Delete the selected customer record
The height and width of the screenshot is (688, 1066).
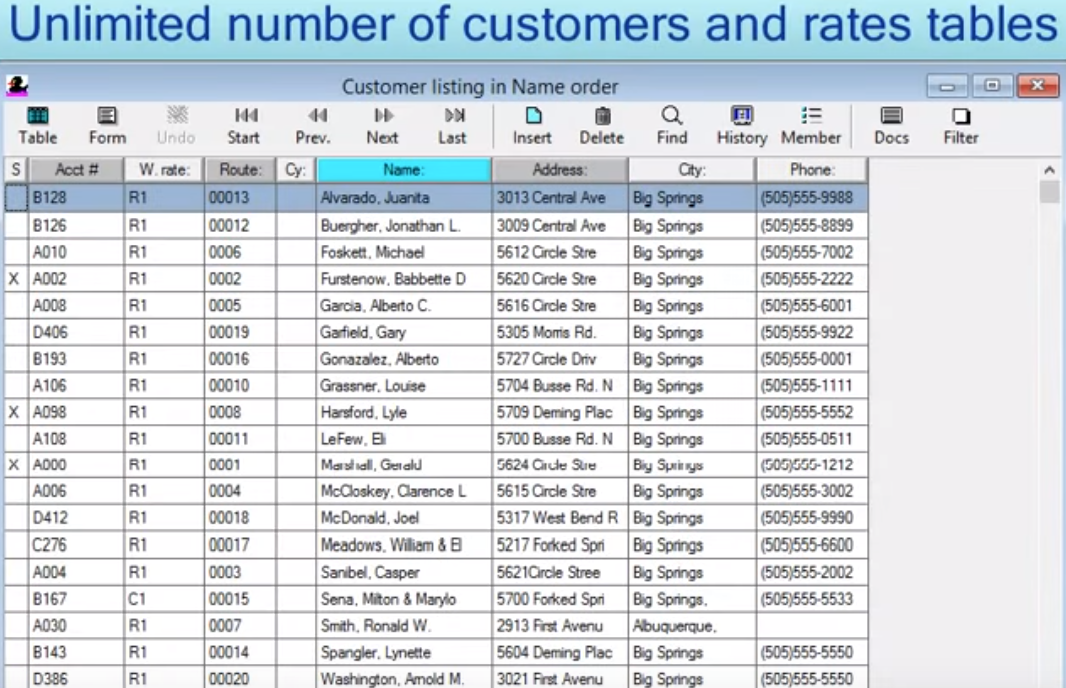pos(602,126)
